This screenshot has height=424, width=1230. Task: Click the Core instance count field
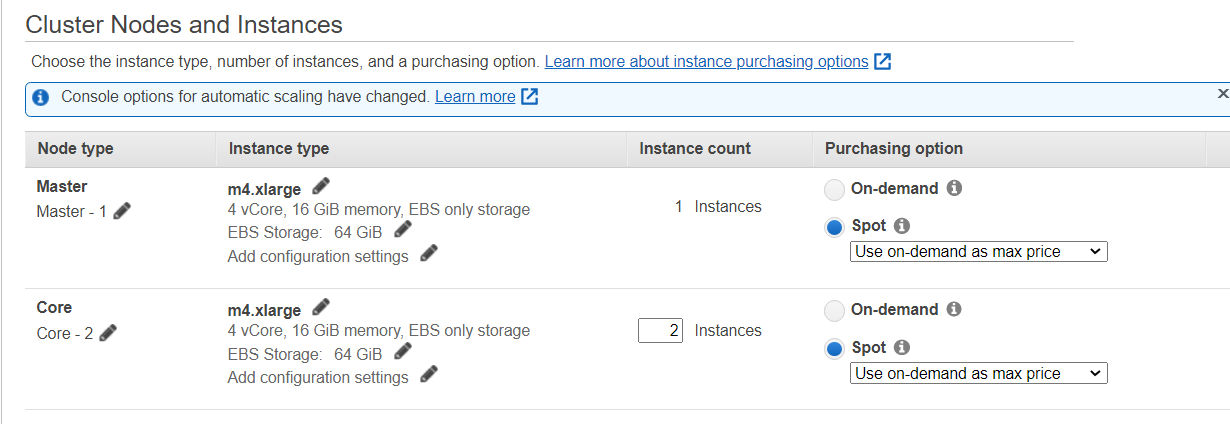point(660,330)
